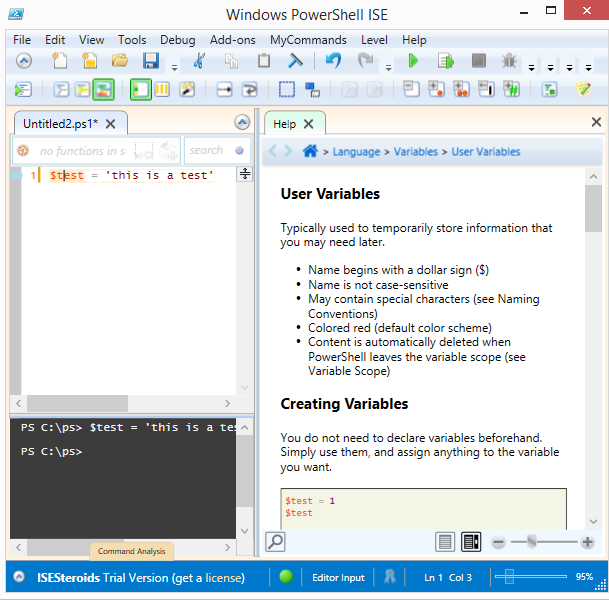Click the debug bug icon
Viewport: 609px width, 600px height.
pyautogui.click(x=509, y=61)
